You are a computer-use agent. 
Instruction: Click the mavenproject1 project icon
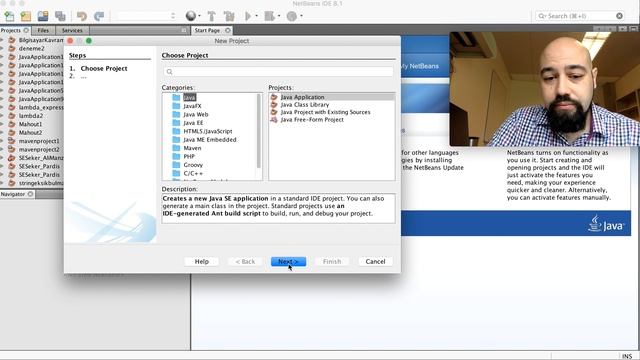[12, 141]
